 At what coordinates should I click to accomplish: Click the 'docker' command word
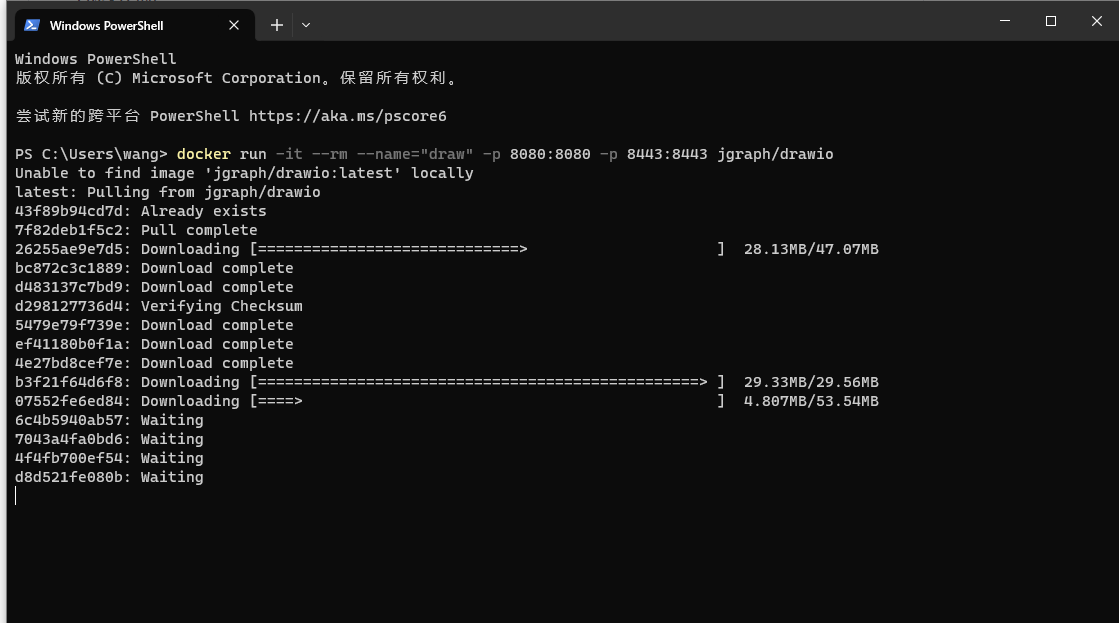203,154
